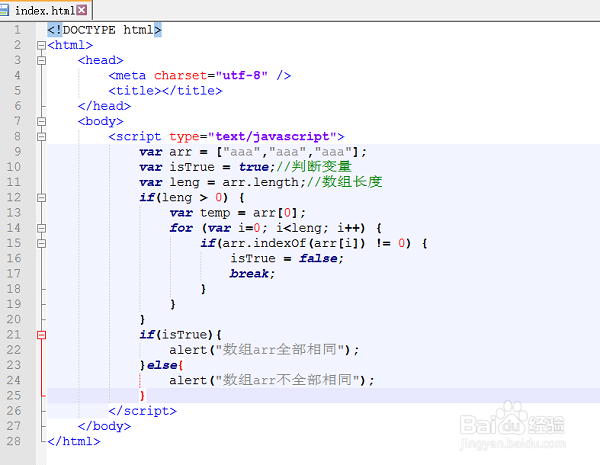
Task: Collapse the if(leng > 0) fold on line 12
Action: [x=41, y=198]
